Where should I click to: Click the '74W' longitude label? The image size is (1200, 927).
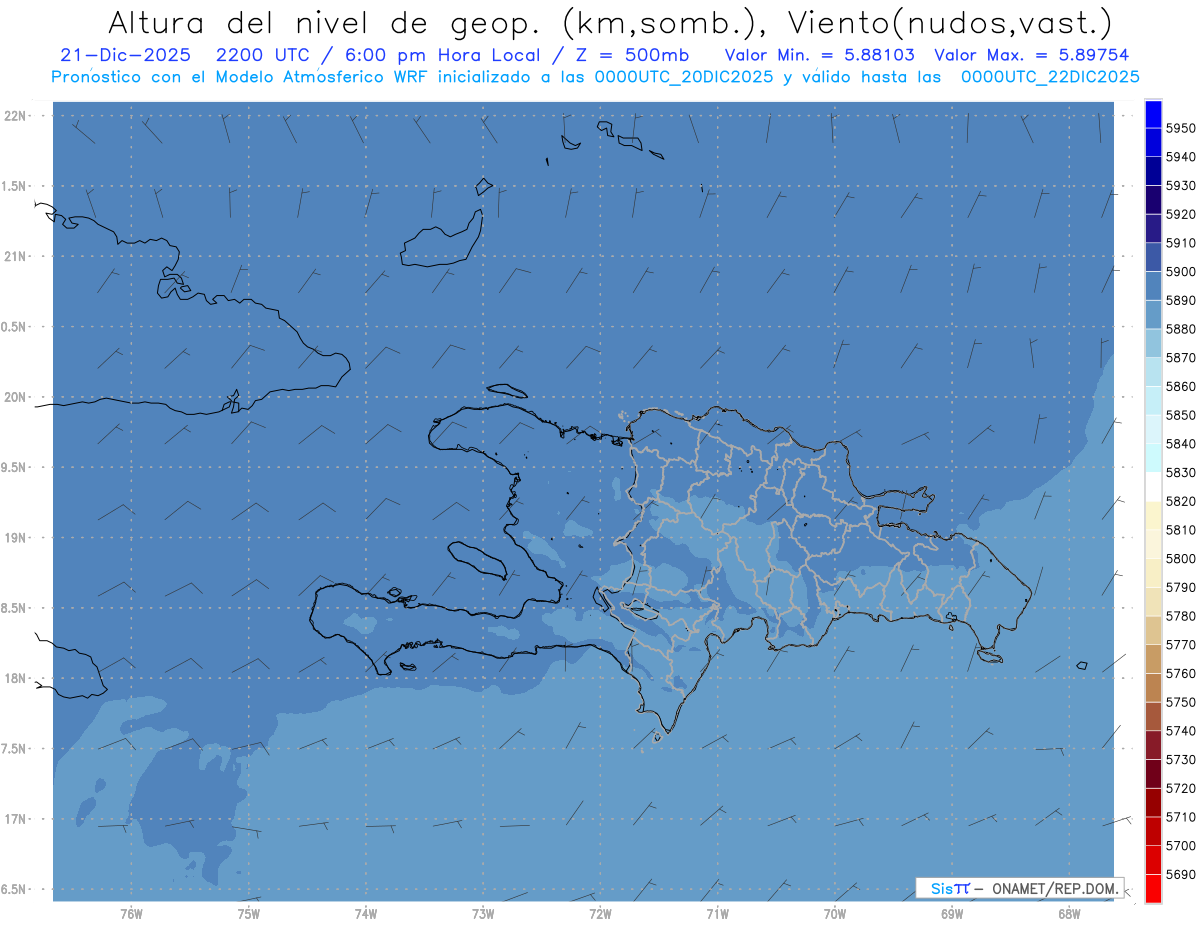[366, 913]
